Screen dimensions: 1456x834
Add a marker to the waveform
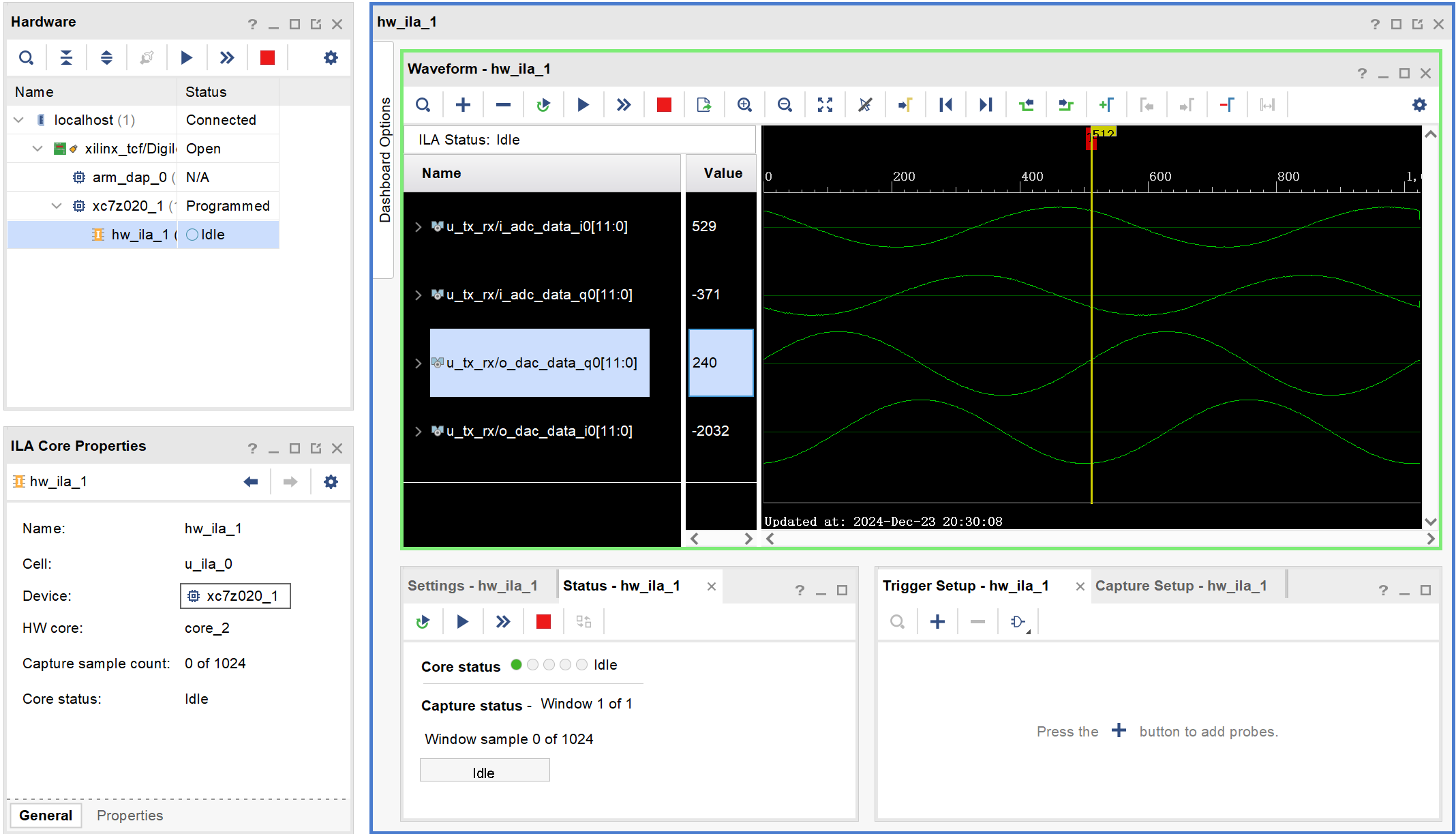pyautogui.click(x=1106, y=105)
